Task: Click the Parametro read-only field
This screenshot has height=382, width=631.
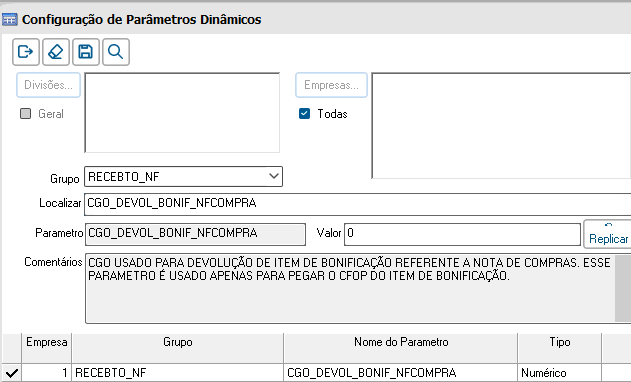Action: (195, 234)
